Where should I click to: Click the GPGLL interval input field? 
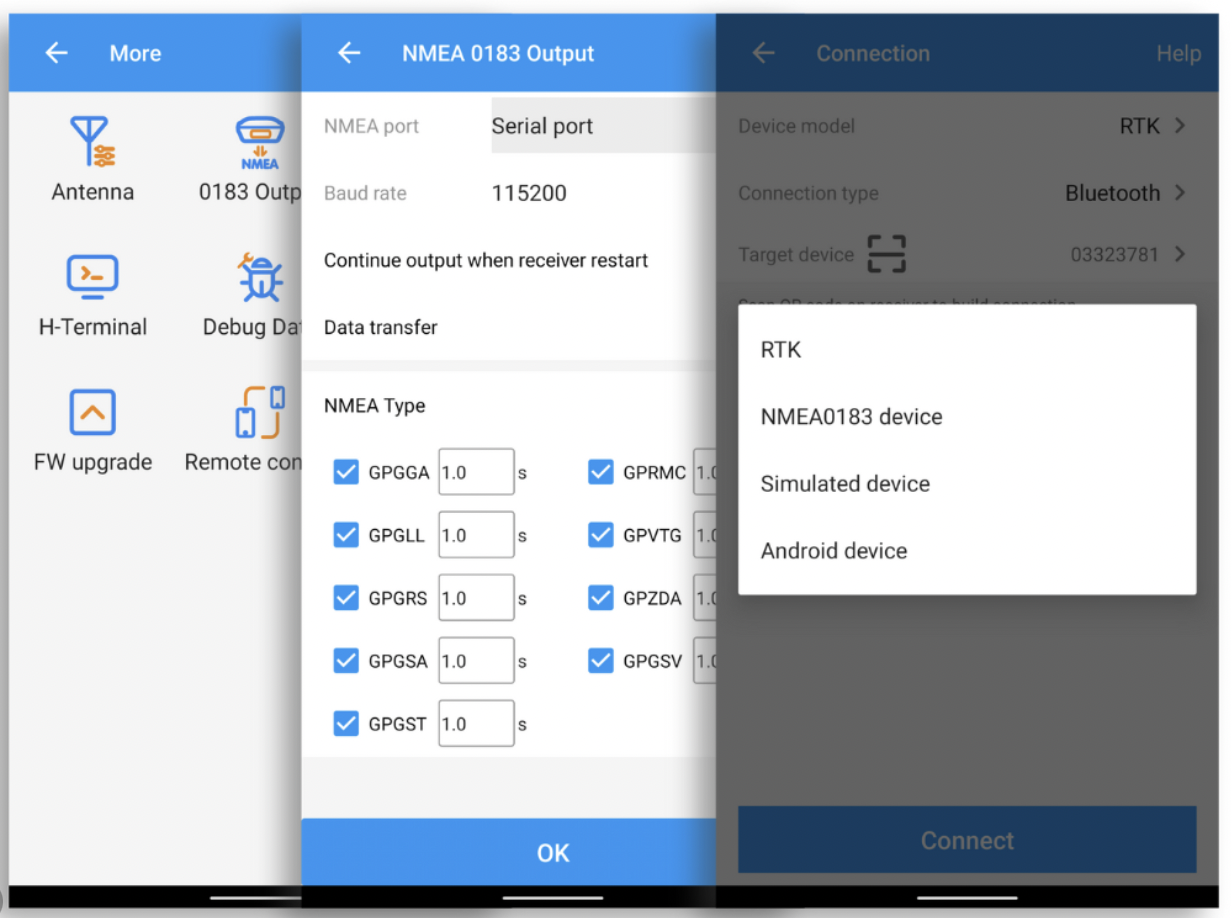pos(476,535)
